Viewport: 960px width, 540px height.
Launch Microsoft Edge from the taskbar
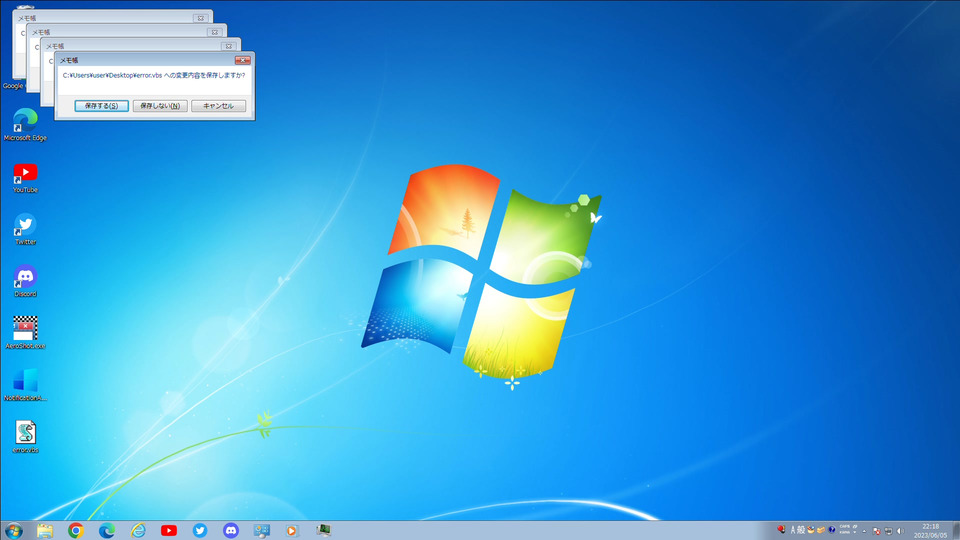(x=107, y=530)
